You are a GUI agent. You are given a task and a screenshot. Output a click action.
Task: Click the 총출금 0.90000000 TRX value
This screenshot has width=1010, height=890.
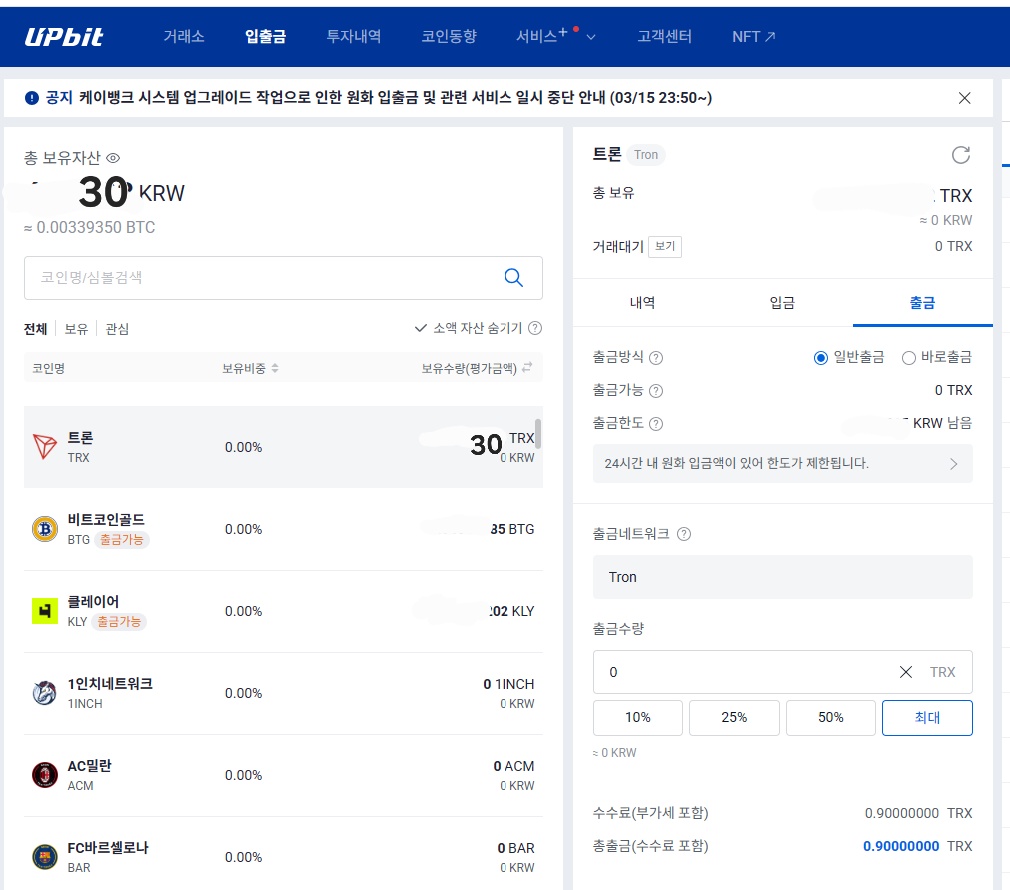tap(917, 846)
